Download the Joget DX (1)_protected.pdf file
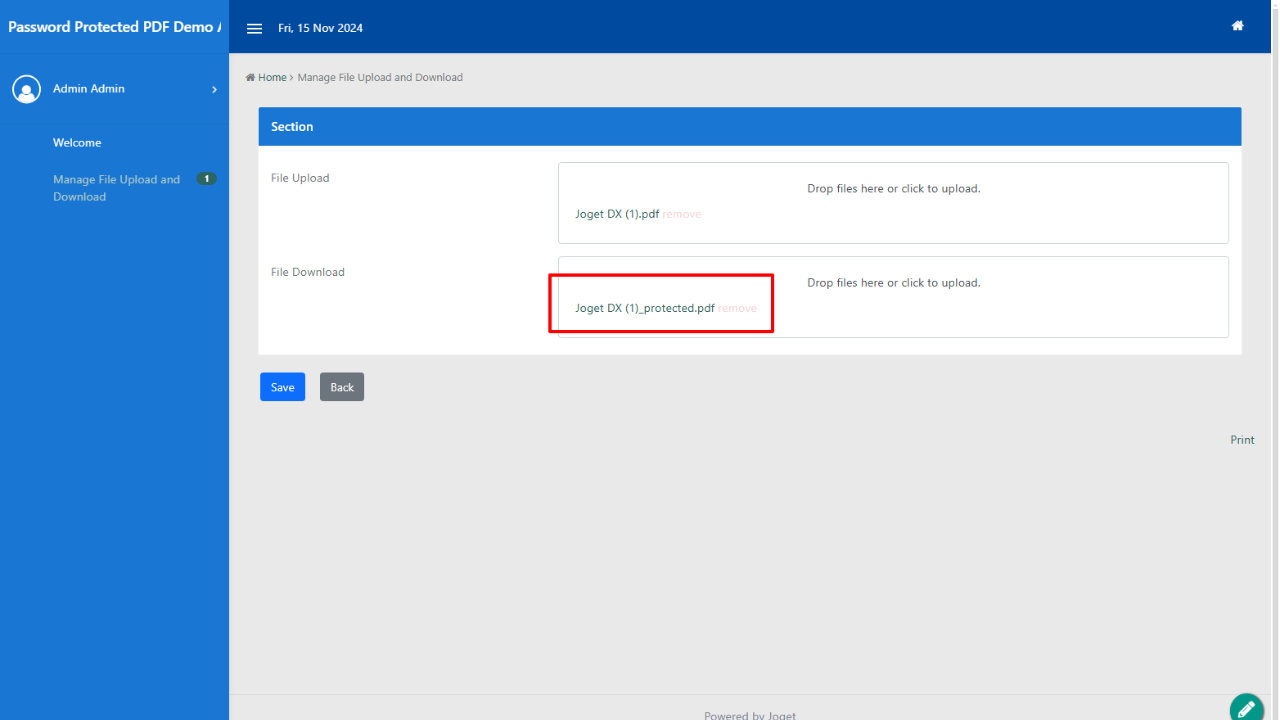The image size is (1280, 720). coord(644,308)
